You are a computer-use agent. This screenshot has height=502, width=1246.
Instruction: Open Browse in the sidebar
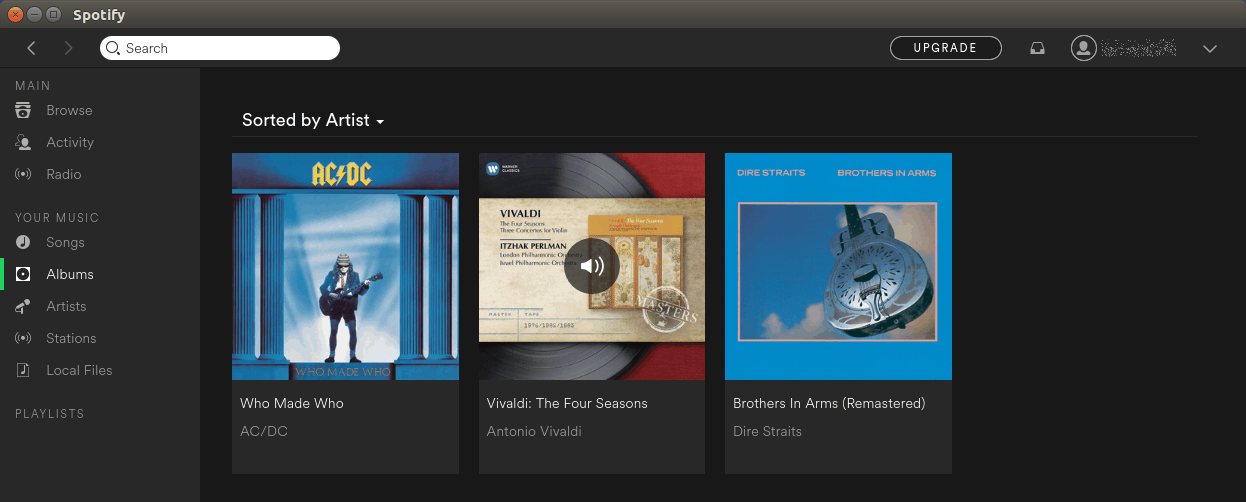(x=69, y=110)
